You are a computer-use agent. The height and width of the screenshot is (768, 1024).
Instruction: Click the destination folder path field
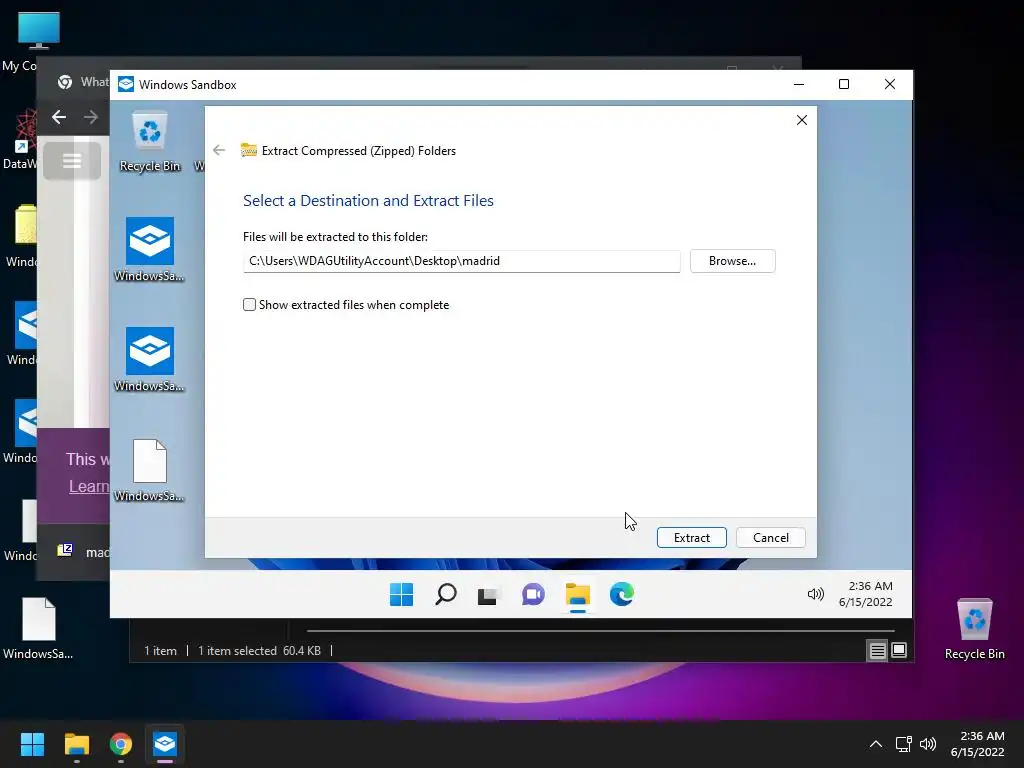(x=462, y=261)
